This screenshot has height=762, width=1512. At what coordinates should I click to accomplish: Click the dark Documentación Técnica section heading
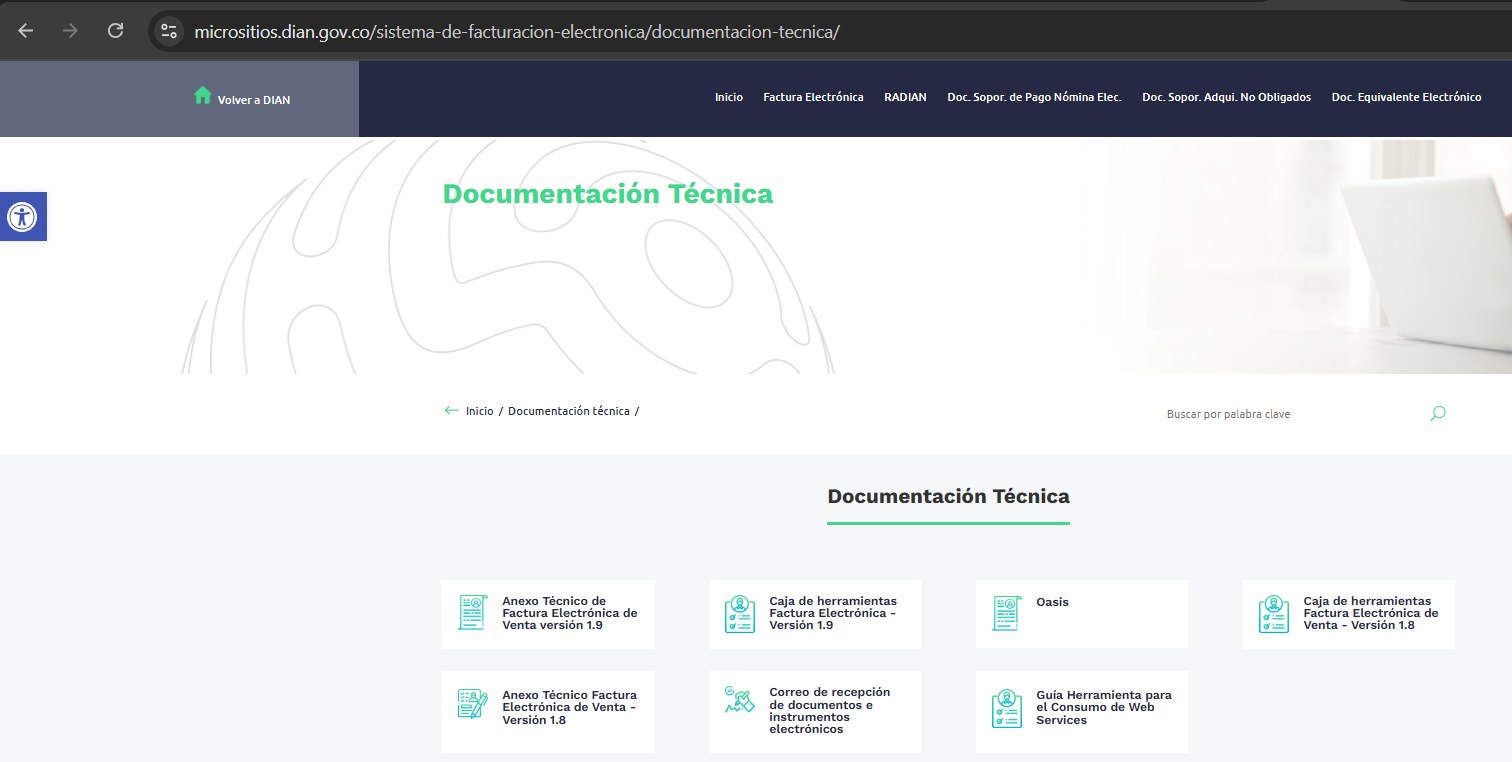point(949,496)
